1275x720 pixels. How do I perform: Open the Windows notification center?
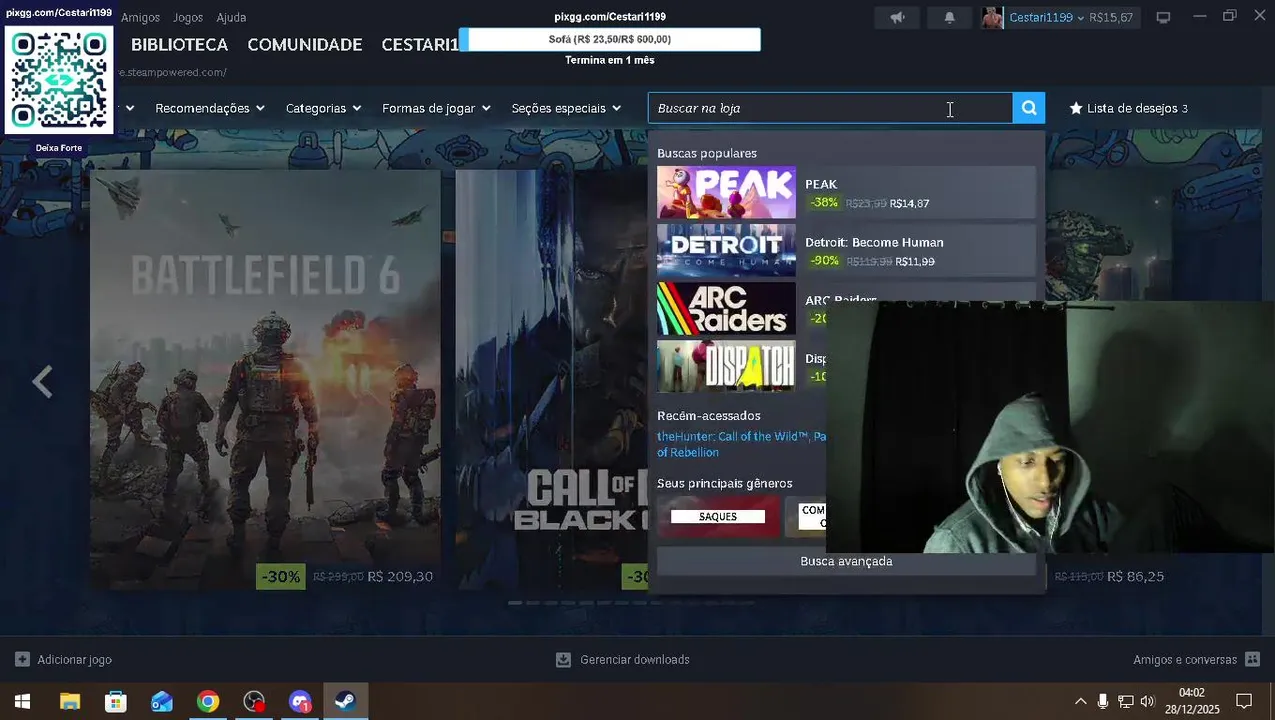click(1244, 702)
